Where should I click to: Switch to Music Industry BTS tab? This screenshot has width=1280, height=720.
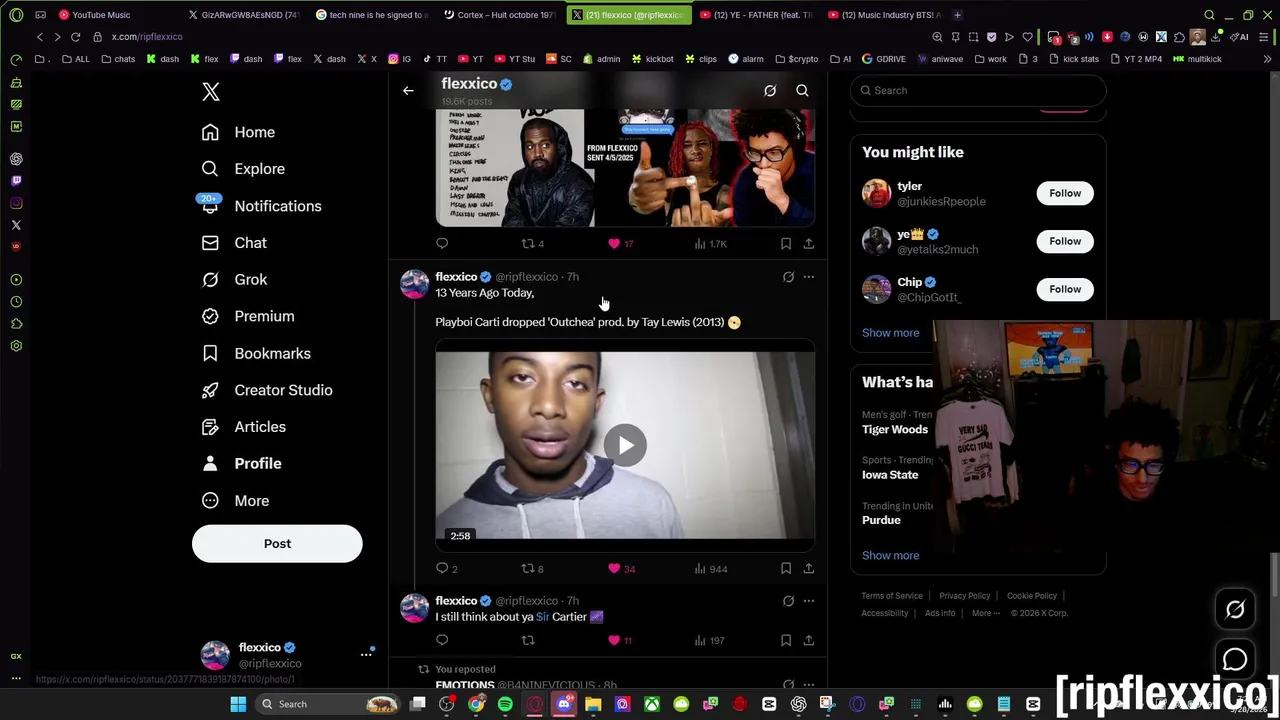(x=887, y=15)
